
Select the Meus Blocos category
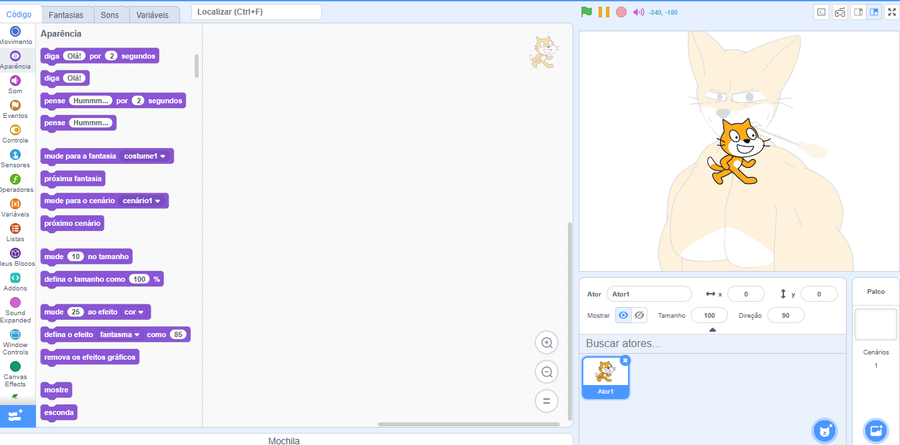point(15,257)
